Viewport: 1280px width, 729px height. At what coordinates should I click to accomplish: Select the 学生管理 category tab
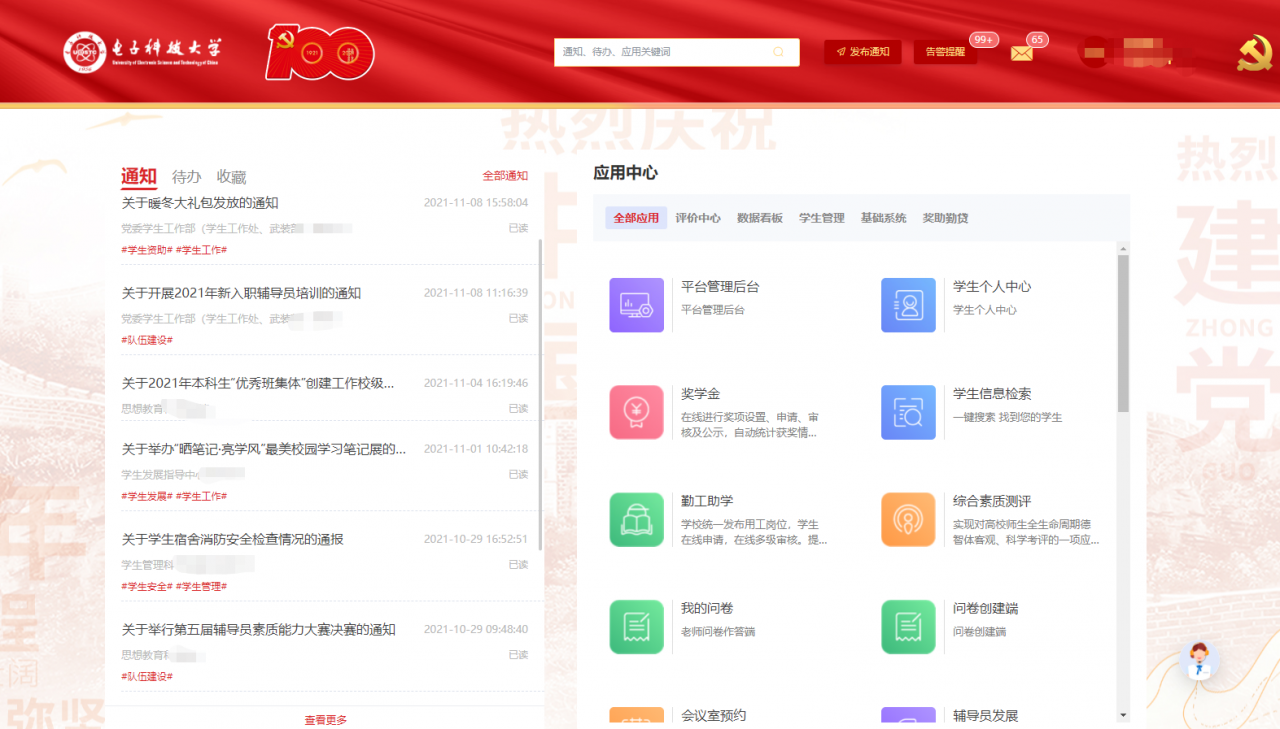822,218
